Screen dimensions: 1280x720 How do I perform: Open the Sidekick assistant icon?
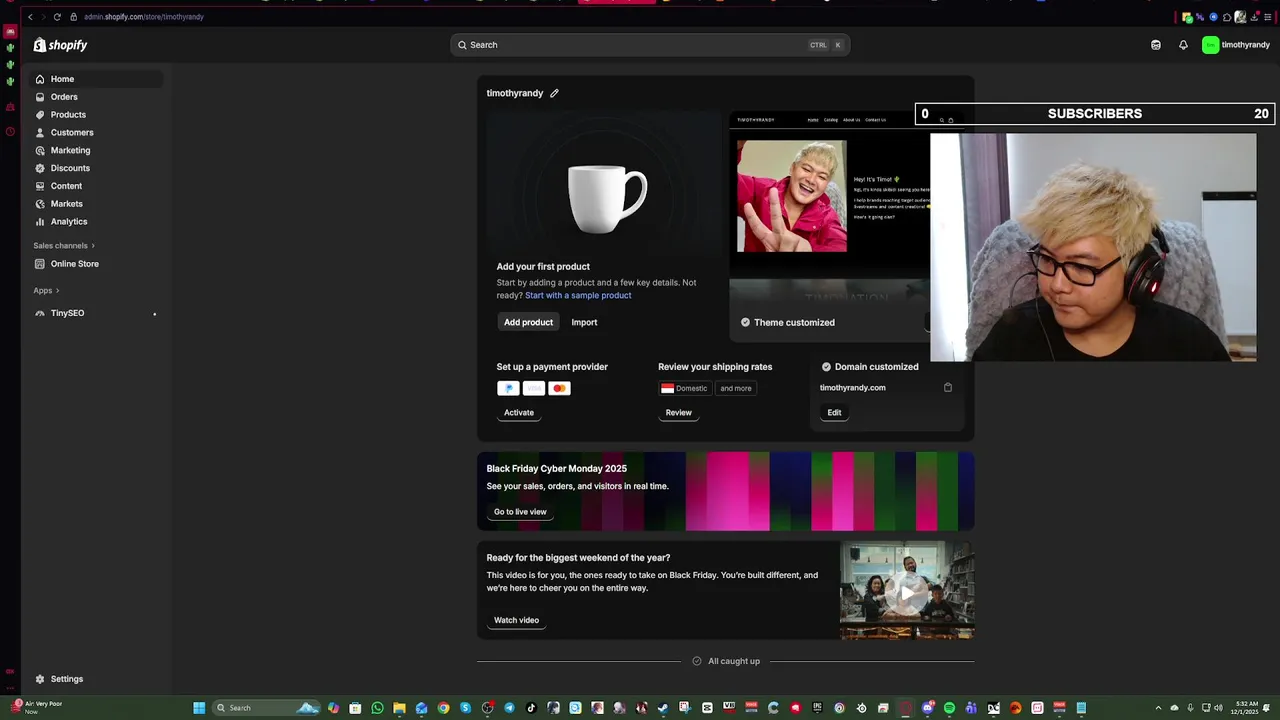pos(1156,45)
